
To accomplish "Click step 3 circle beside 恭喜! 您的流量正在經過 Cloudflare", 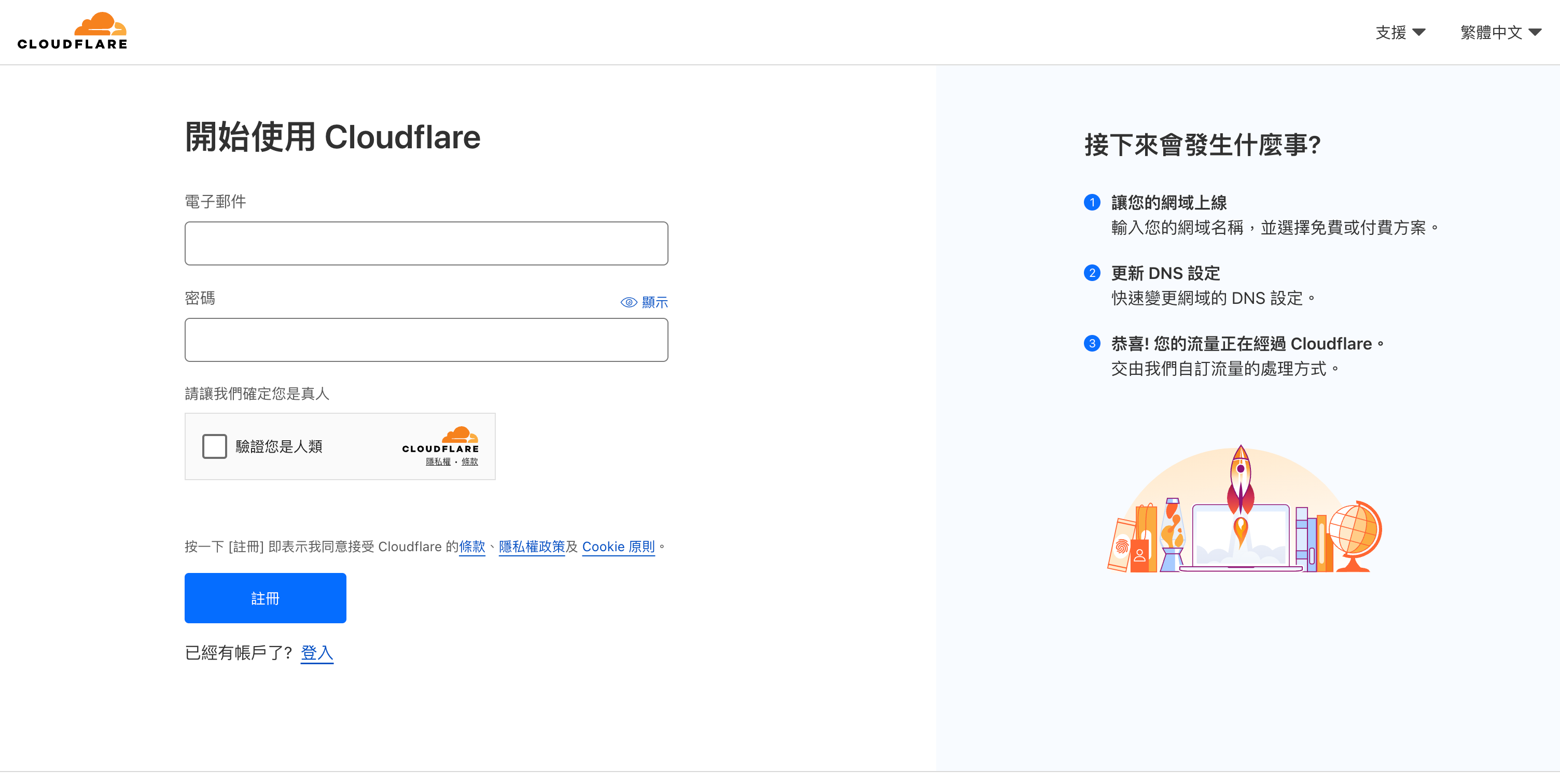I will coord(1092,344).
